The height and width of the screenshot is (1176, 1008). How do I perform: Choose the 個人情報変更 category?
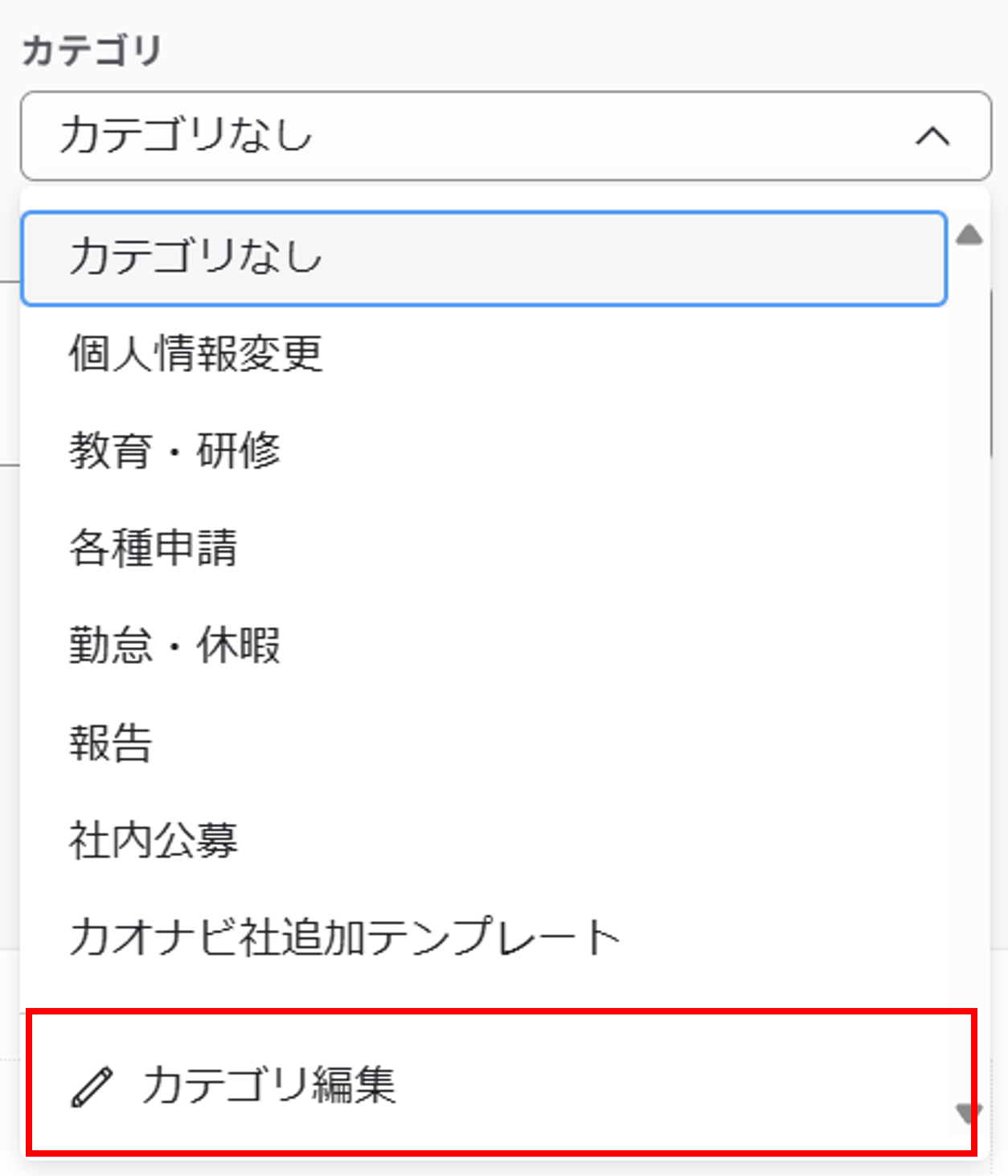484,354
